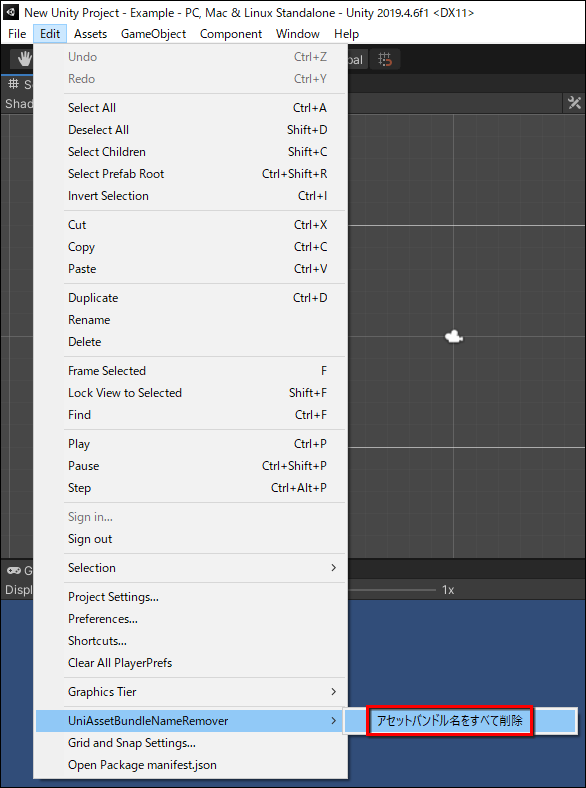586x788 pixels.
Task: Open the Component menu
Action: tap(231, 34)
